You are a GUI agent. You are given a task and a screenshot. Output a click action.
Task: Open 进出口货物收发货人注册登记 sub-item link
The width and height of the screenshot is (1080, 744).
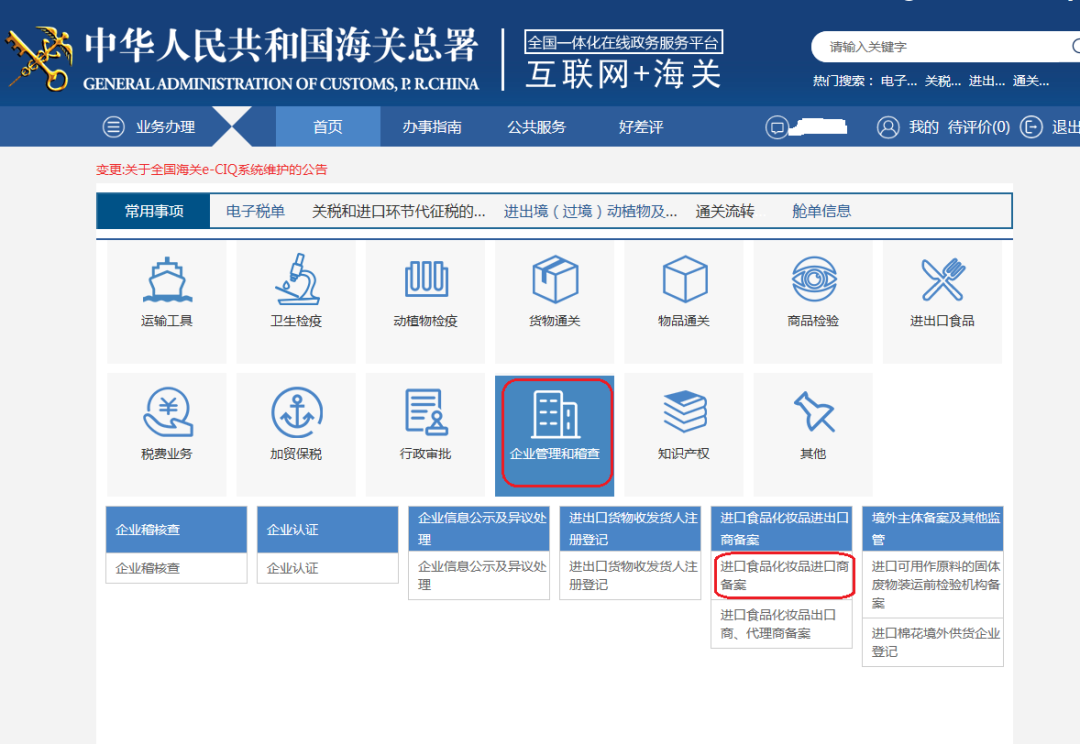coord(633,575)
